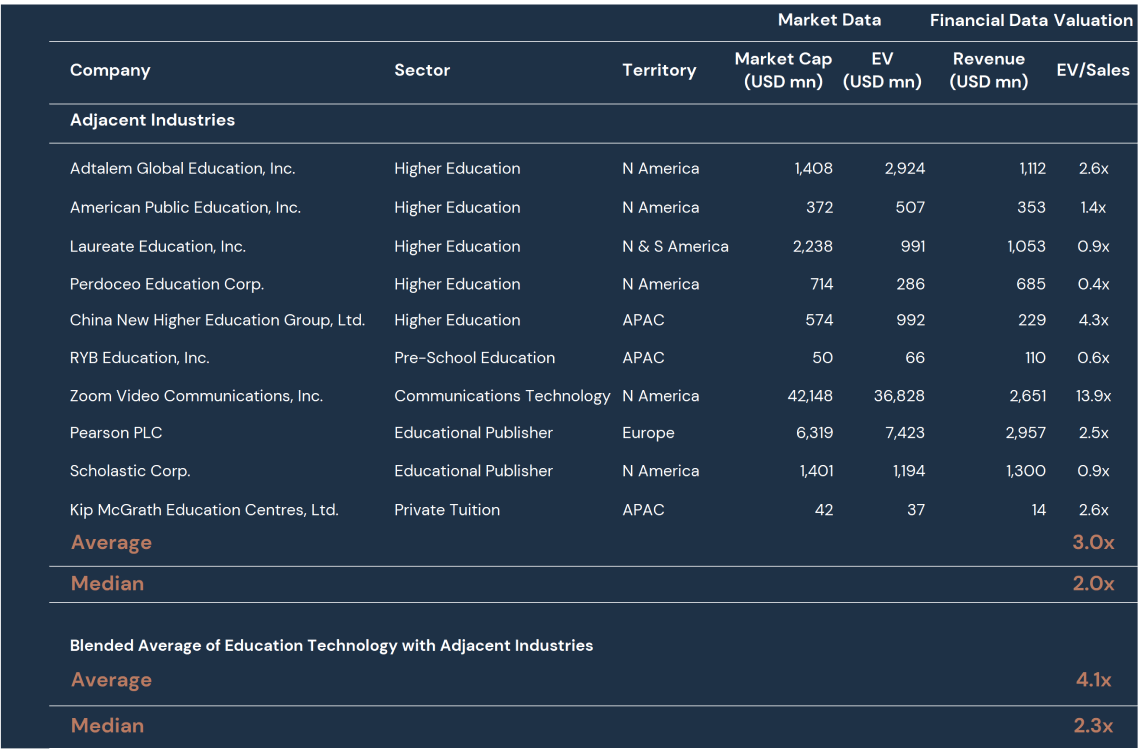
Task: Select Zoom Video Communications, Inc. name
Action: click(x=196, y=396)
